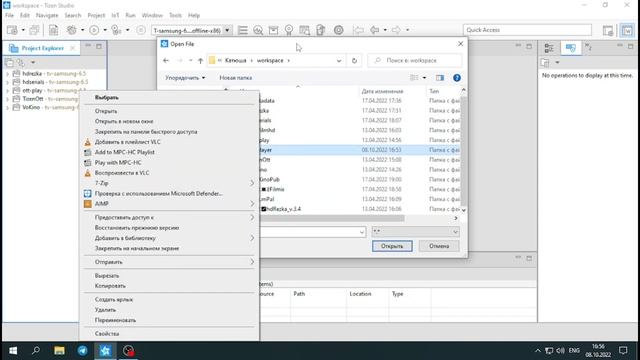640x360 pixels.
Task: Click the Debug launch toolbar icon
Action: pyautogui.click(x=116, y=30)
